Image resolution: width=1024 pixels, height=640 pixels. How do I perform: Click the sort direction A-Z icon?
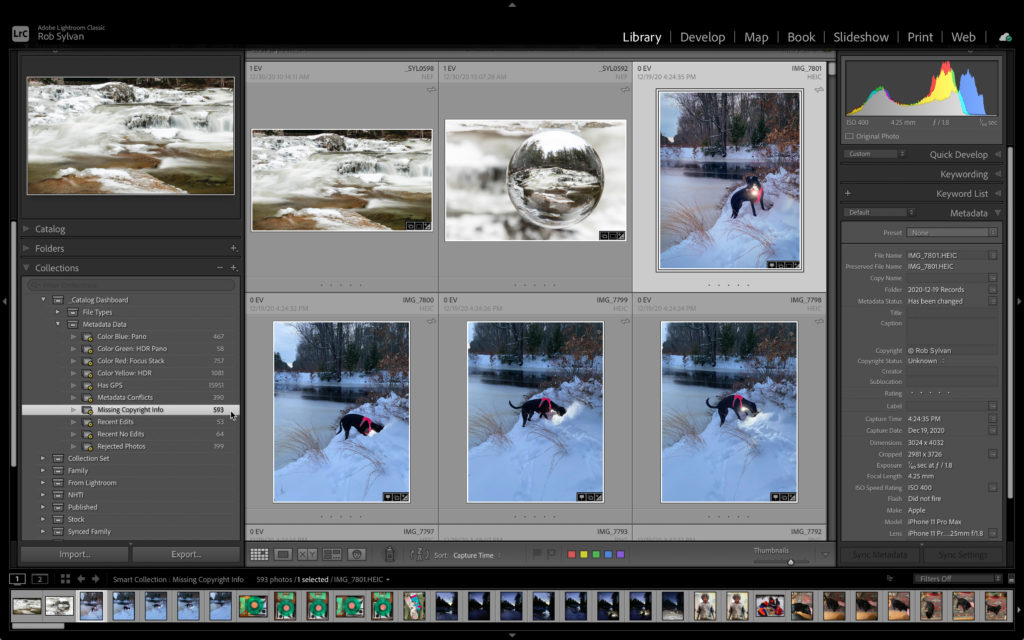419,554
